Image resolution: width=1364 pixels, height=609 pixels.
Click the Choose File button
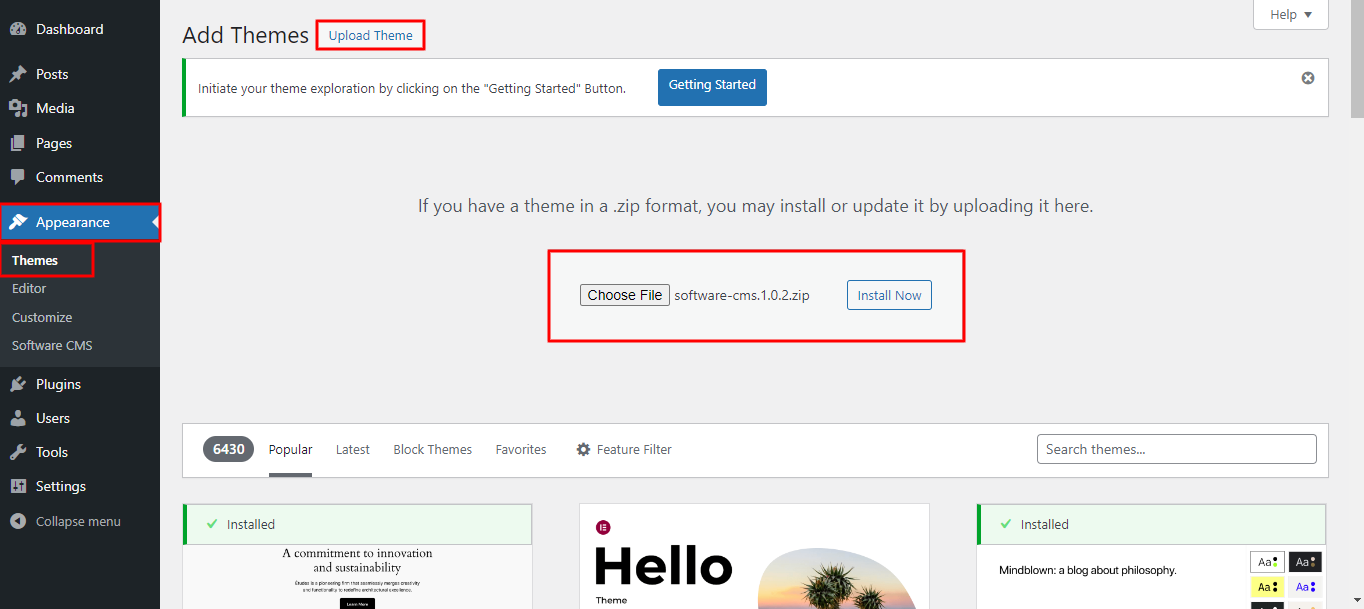[625, 295]
